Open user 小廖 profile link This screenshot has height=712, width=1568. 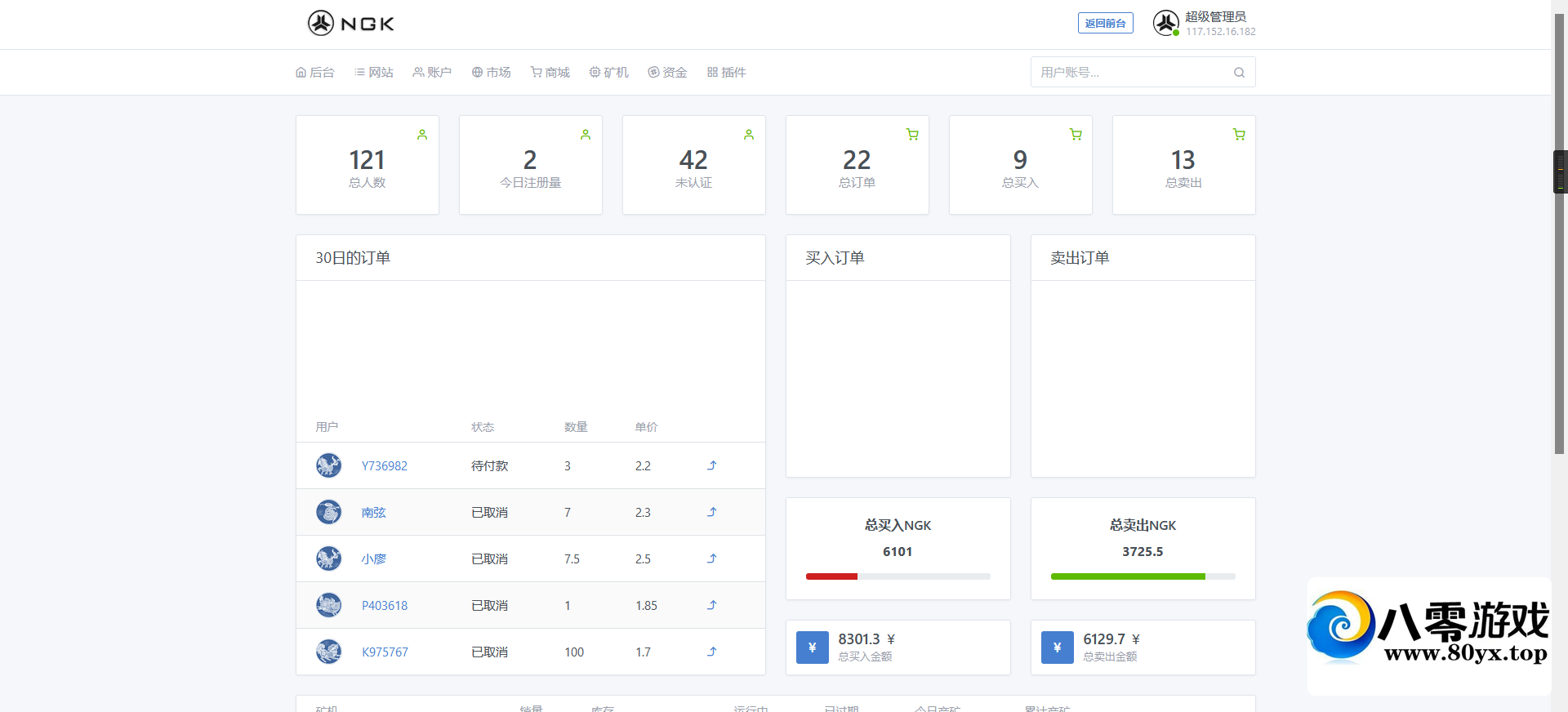click(x=373, y=558)
